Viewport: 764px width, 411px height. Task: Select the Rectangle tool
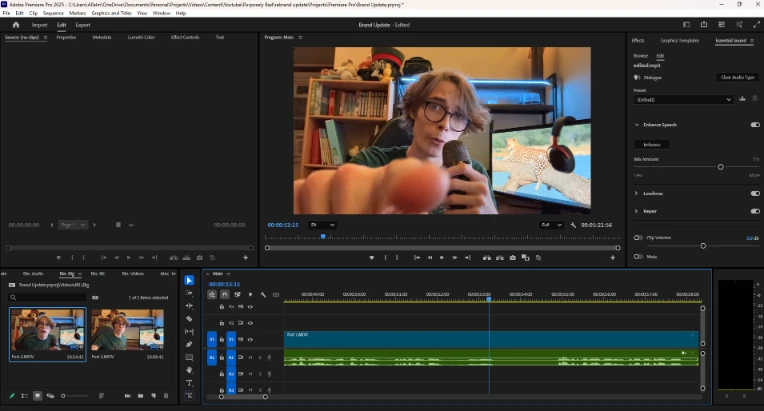(x=189, y=357)
